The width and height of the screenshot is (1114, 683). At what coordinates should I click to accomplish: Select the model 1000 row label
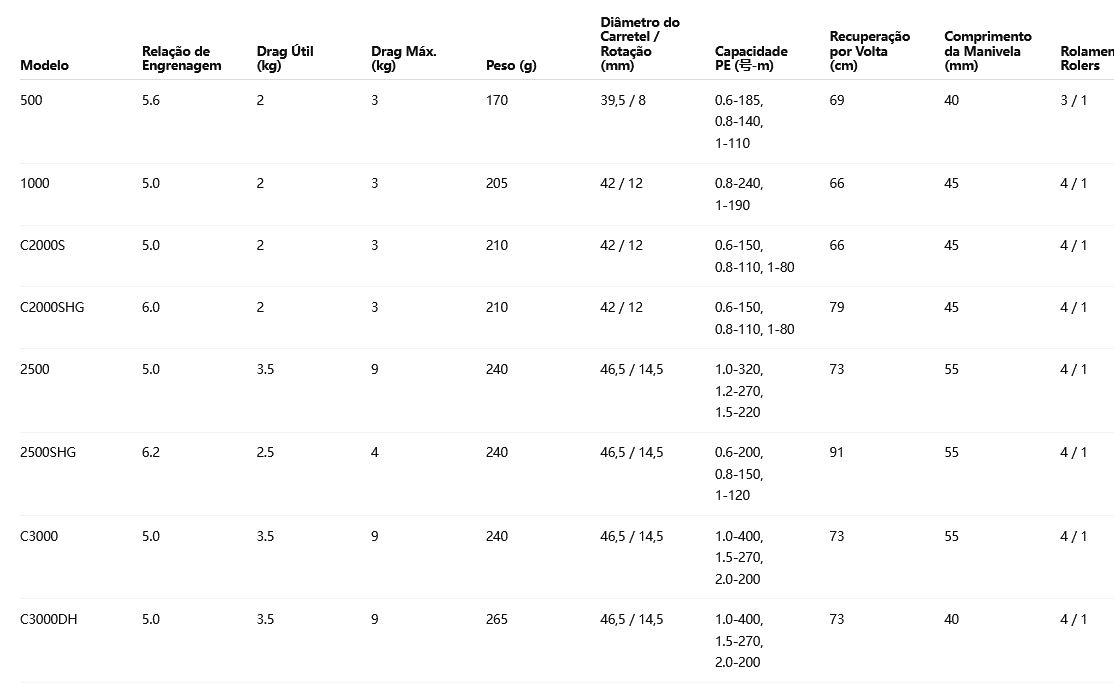click(x=34, y=183)
